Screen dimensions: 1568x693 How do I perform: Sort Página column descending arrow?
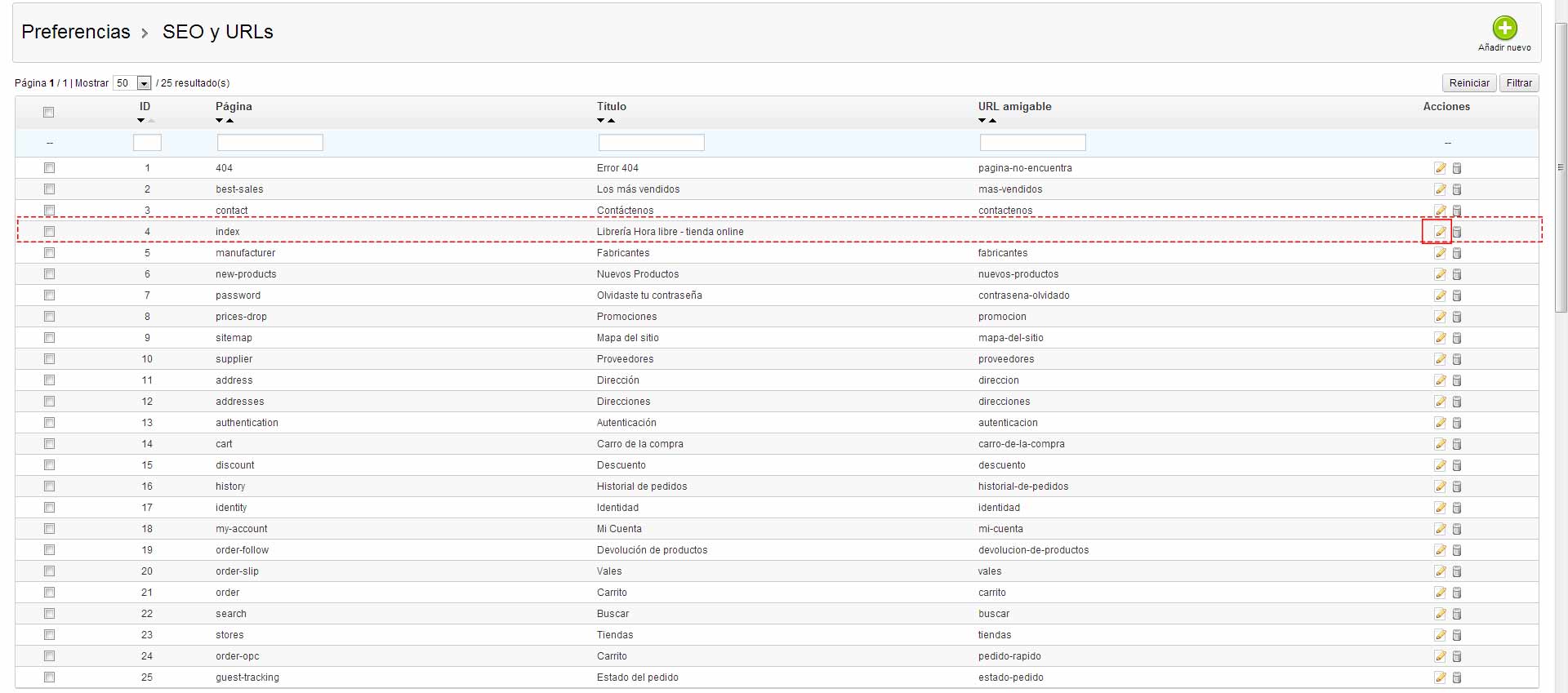[219, 121]
